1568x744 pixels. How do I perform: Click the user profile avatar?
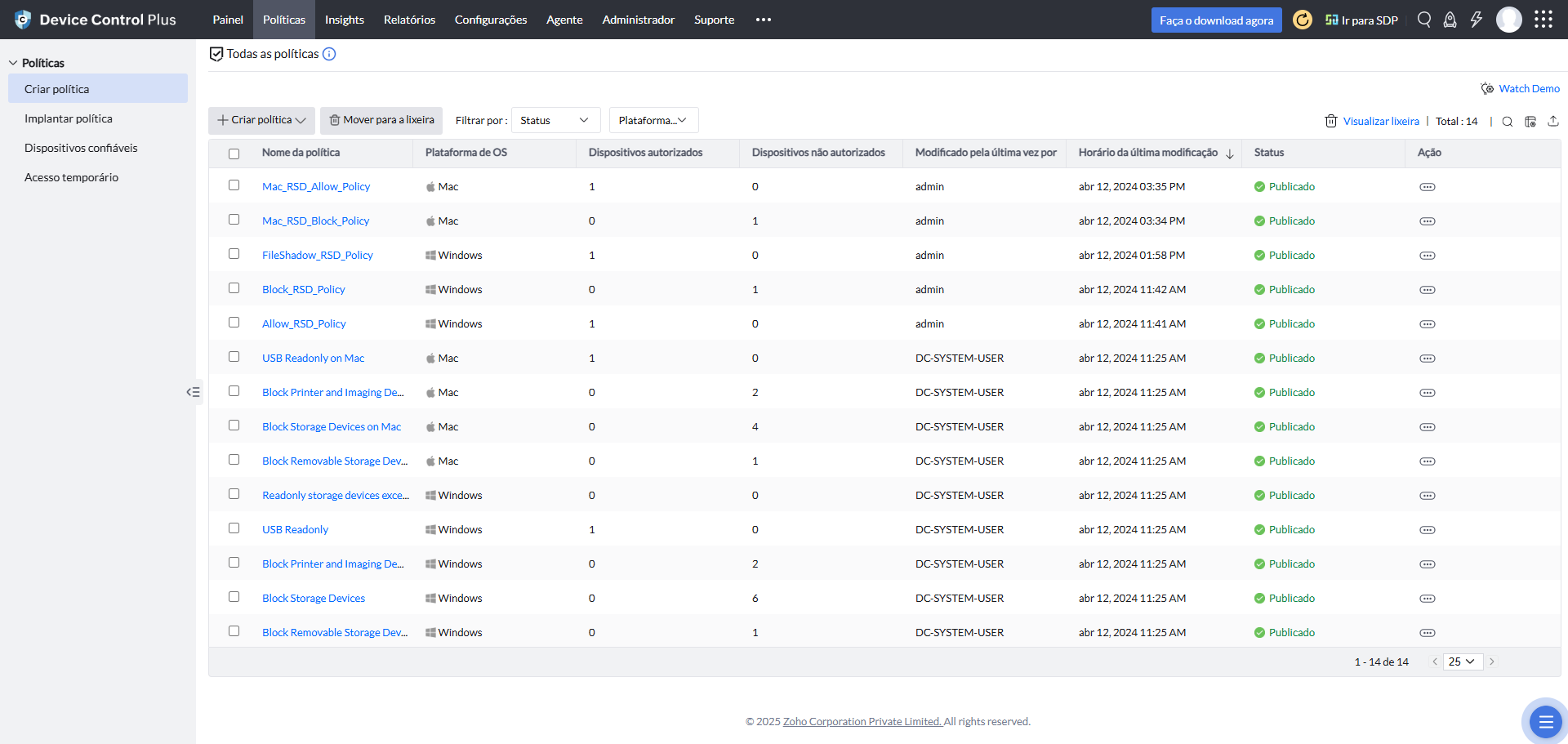[1508, 20]
